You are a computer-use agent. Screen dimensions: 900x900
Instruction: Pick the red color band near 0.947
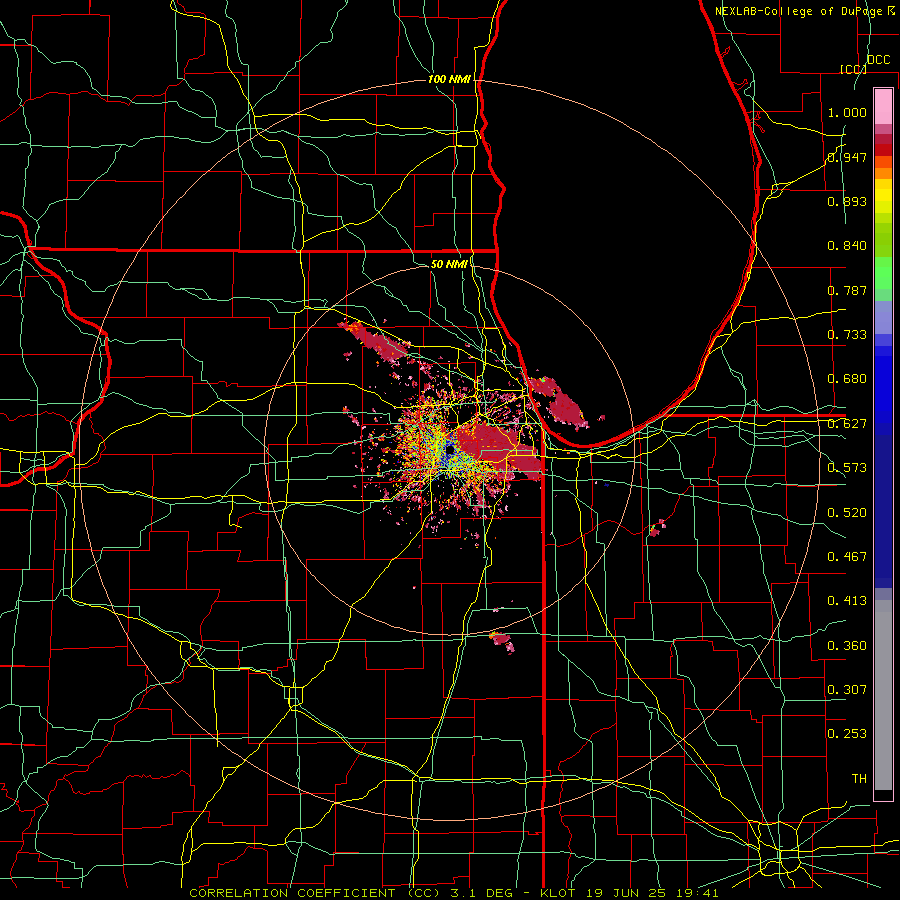[x=883, y=150]
